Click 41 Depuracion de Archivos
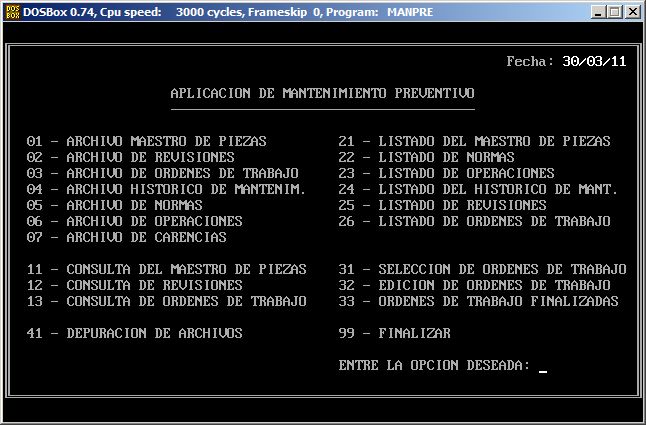646x425 pixels. pos(134,334)
